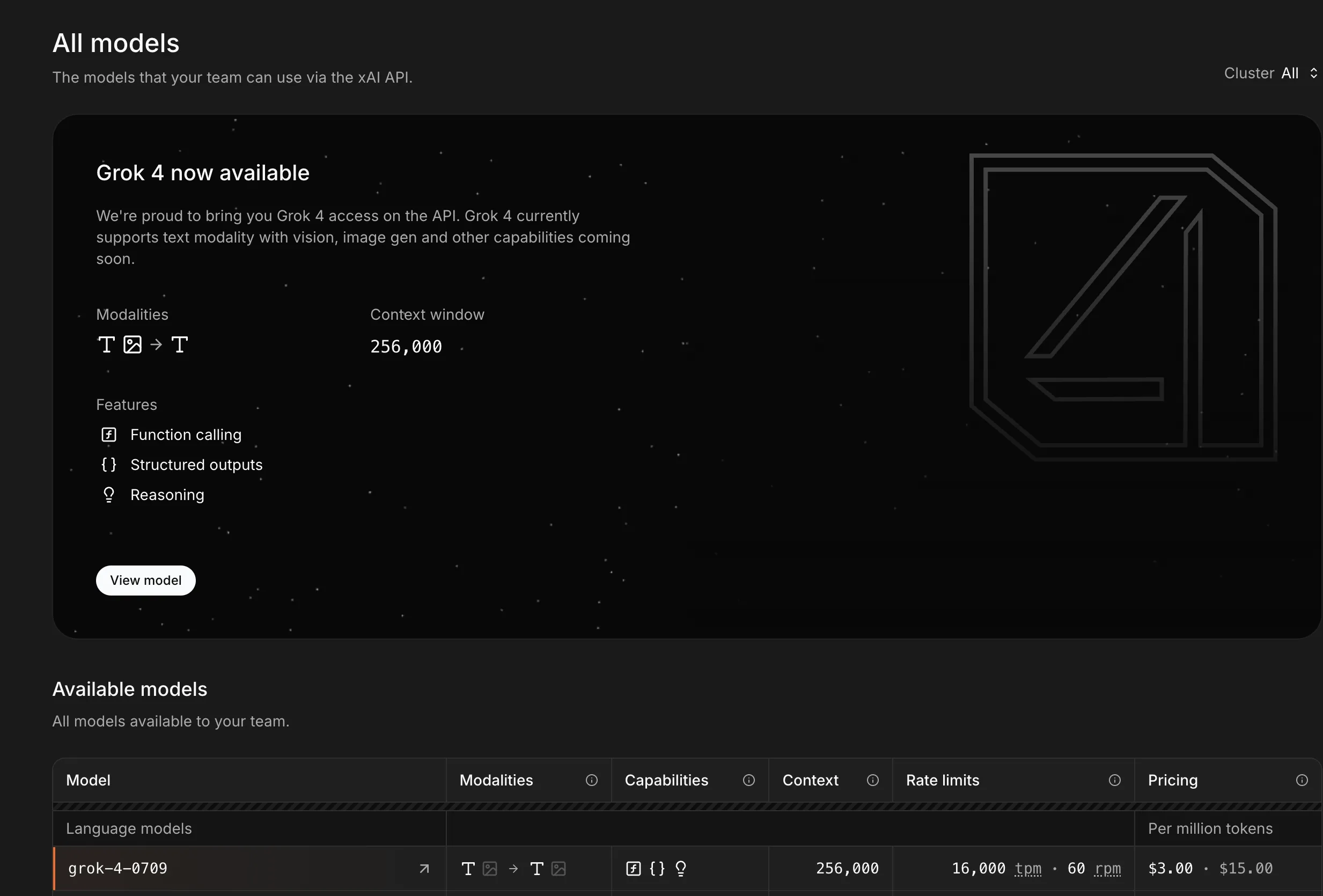The height and width of the screenshot is (896, 1323).
Task: Open the Cluster All dropdown
Action: (1270, 74)
